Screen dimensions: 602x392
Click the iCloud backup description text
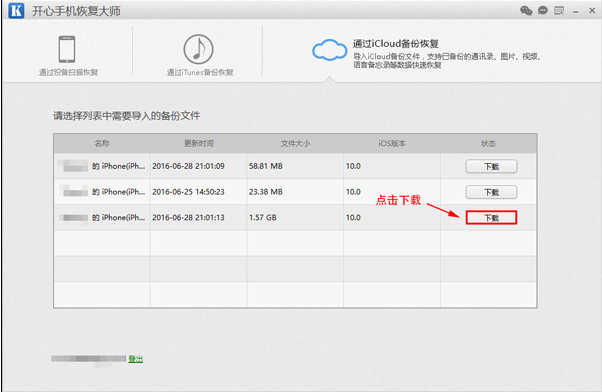point(447,61)
